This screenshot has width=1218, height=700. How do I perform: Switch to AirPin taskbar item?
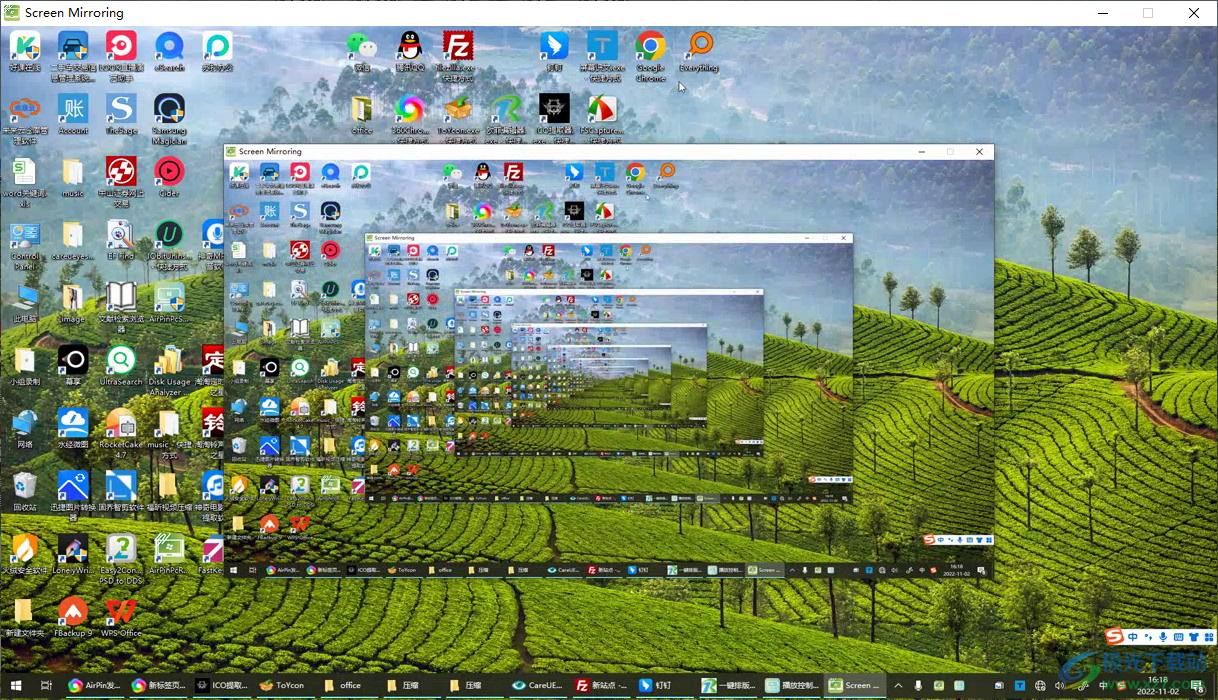(x=95, y=686)
